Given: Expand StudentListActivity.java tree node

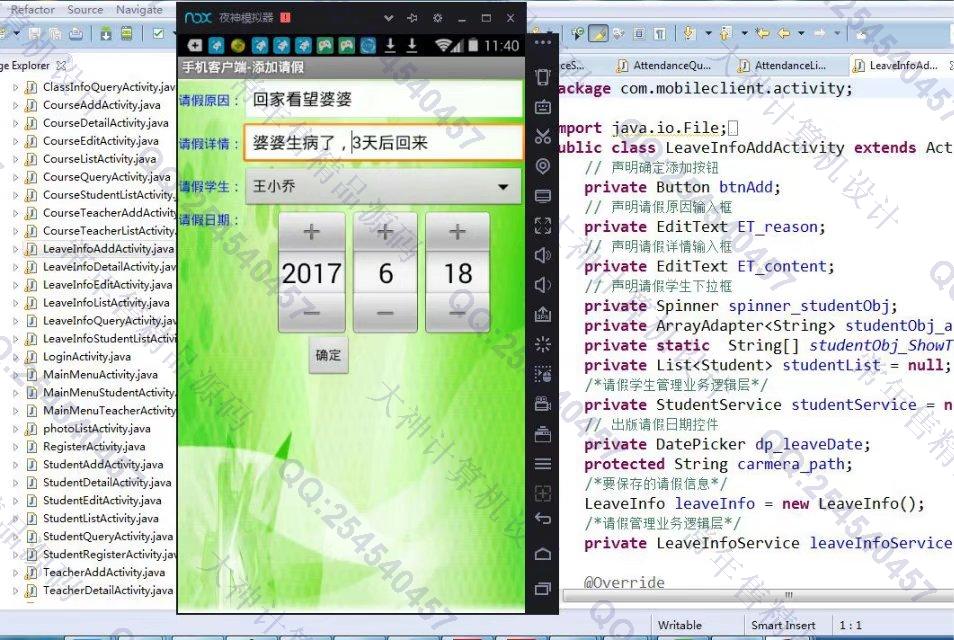Looking at the screenshot, I should click(15, 519).
